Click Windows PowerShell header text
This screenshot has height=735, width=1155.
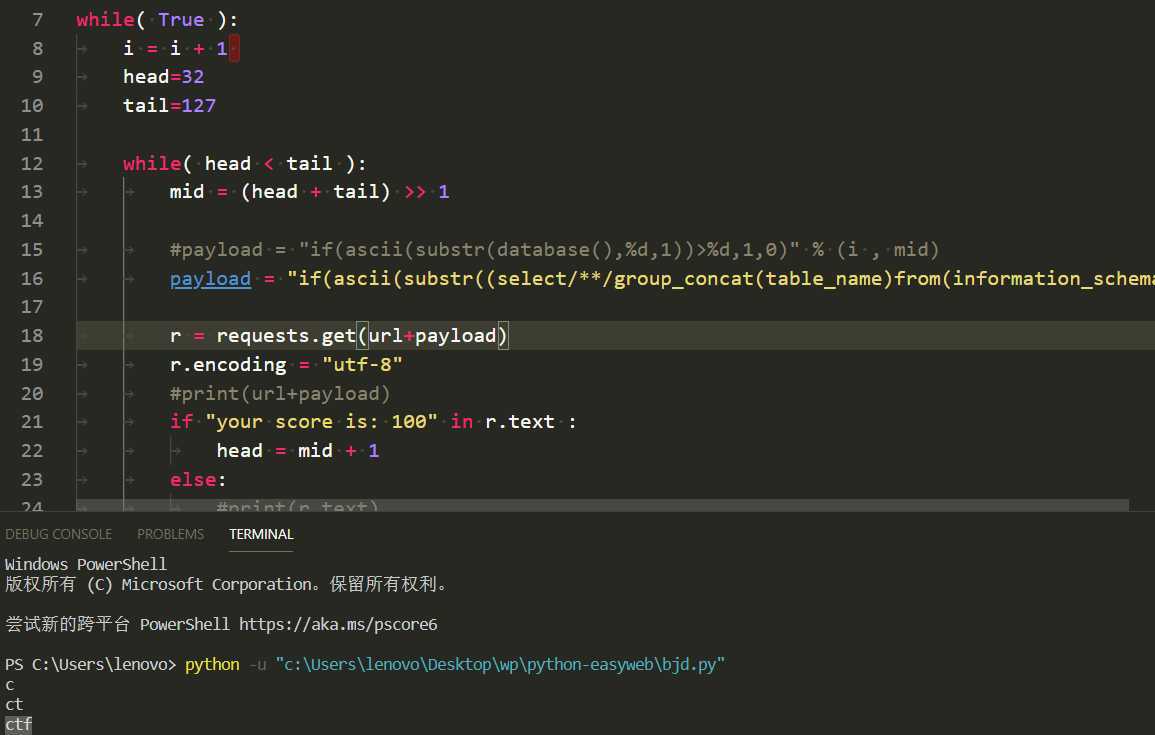(x=85, y=565)
